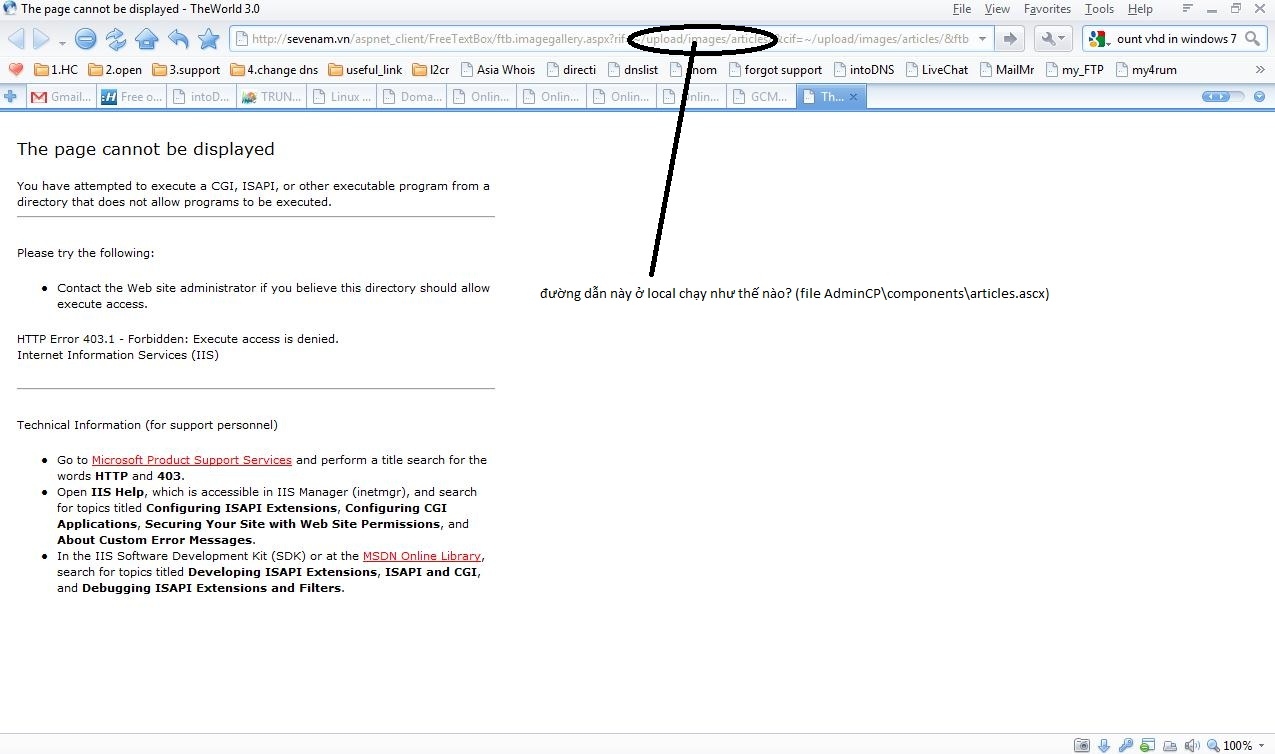Expand the address bar URL history dropdown
1275x754 pixels.
(983, 39)
